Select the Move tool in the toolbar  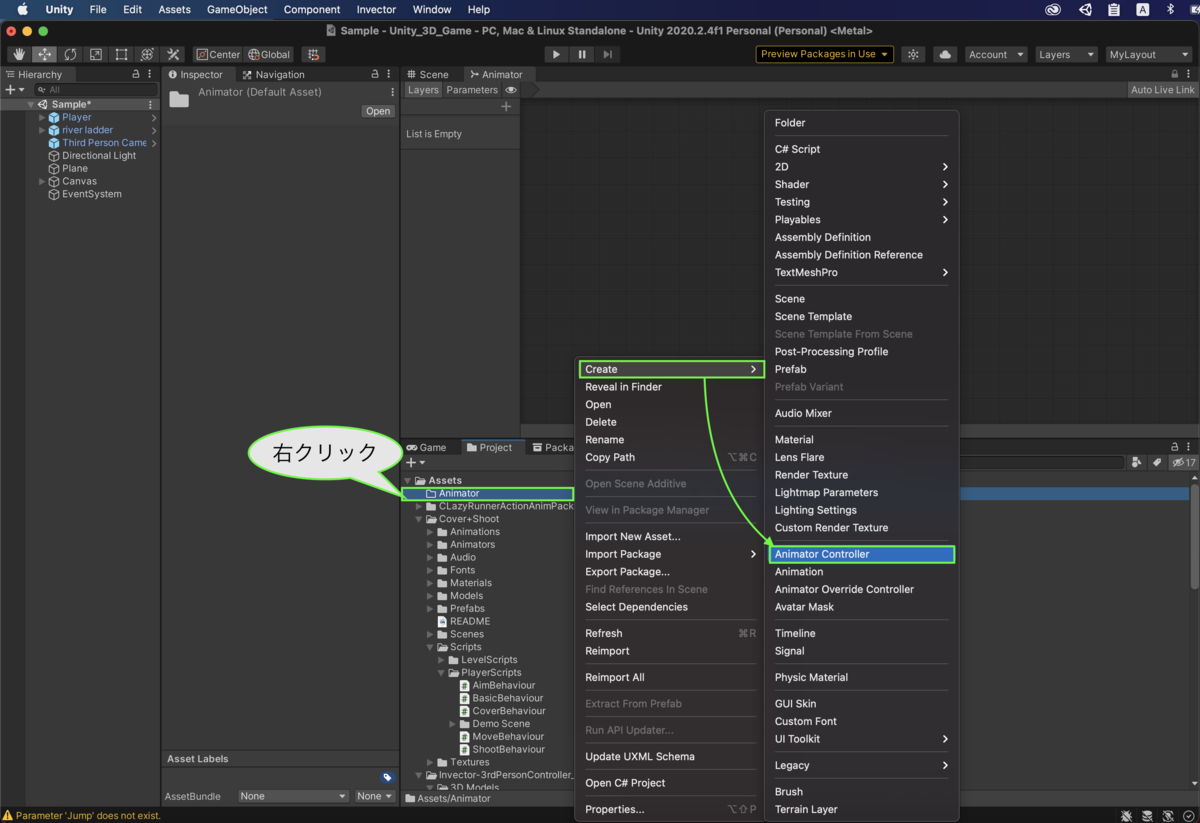[44, 54]
